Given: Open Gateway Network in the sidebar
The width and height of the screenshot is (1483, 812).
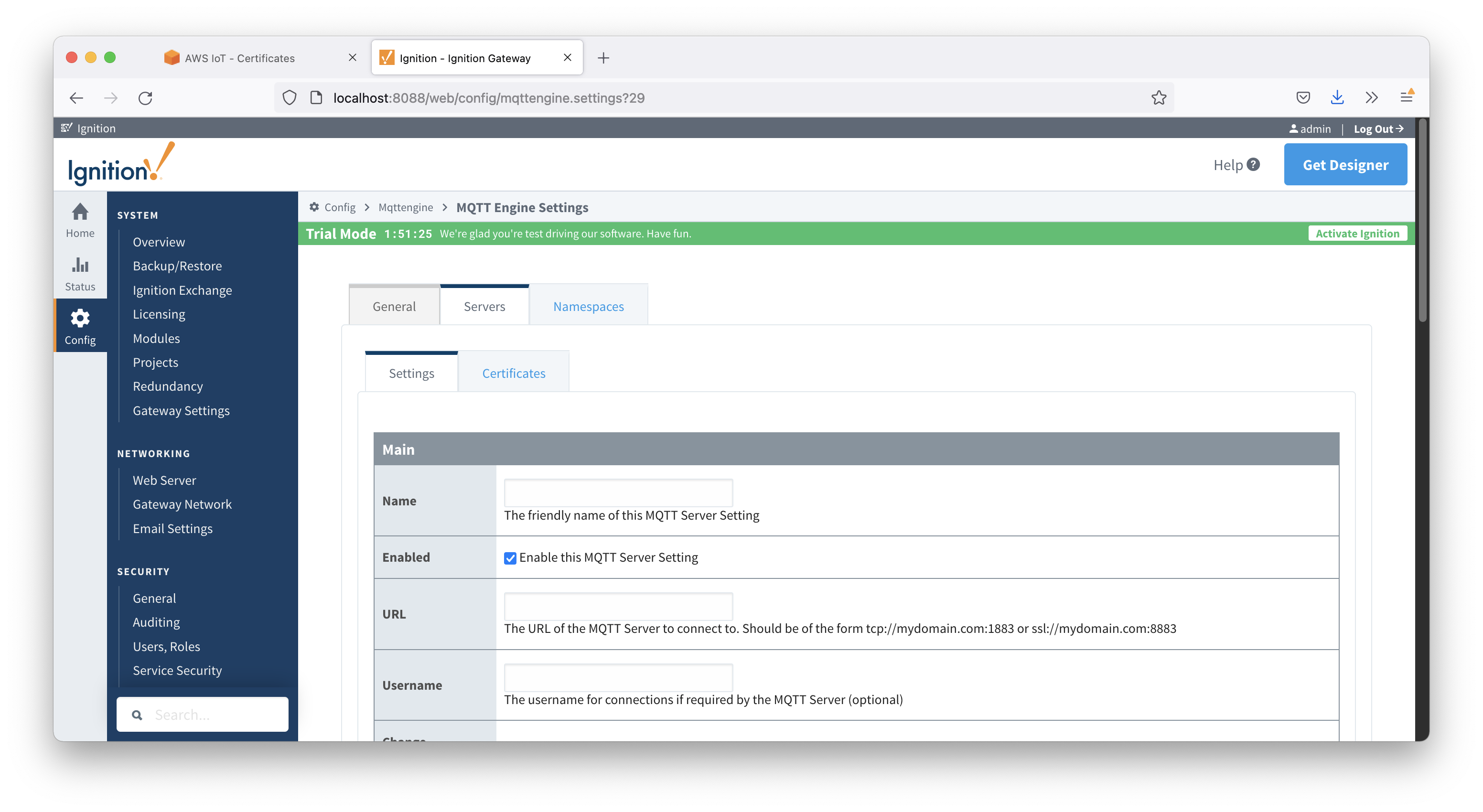Looking at the screenshot, I should pyautogui.click(x=182, y=504).
